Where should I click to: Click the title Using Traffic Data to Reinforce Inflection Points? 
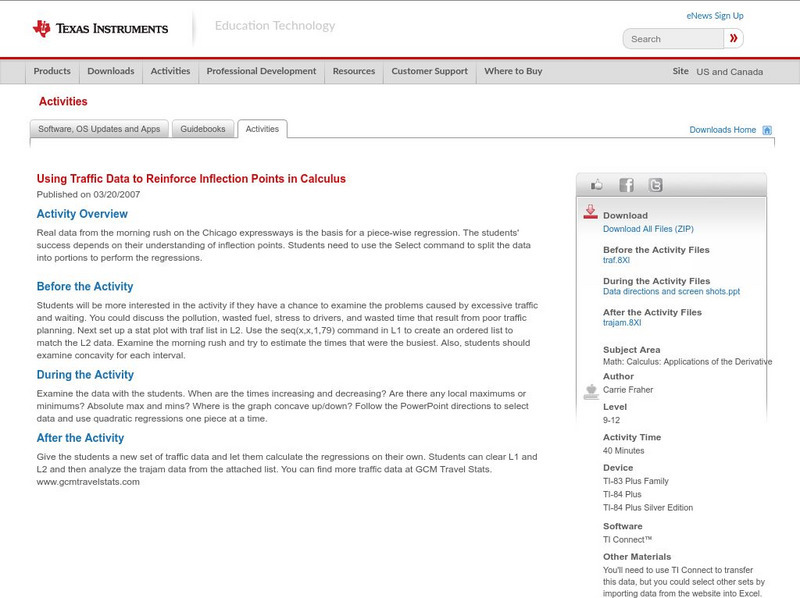(x=191, y=179)
